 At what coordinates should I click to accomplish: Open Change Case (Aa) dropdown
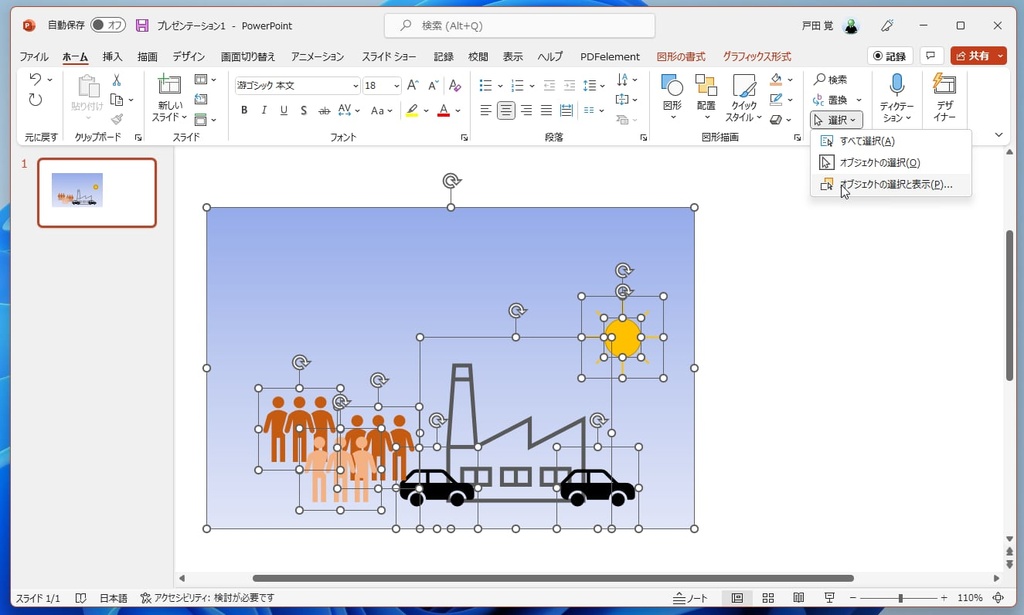click(381, 110)
